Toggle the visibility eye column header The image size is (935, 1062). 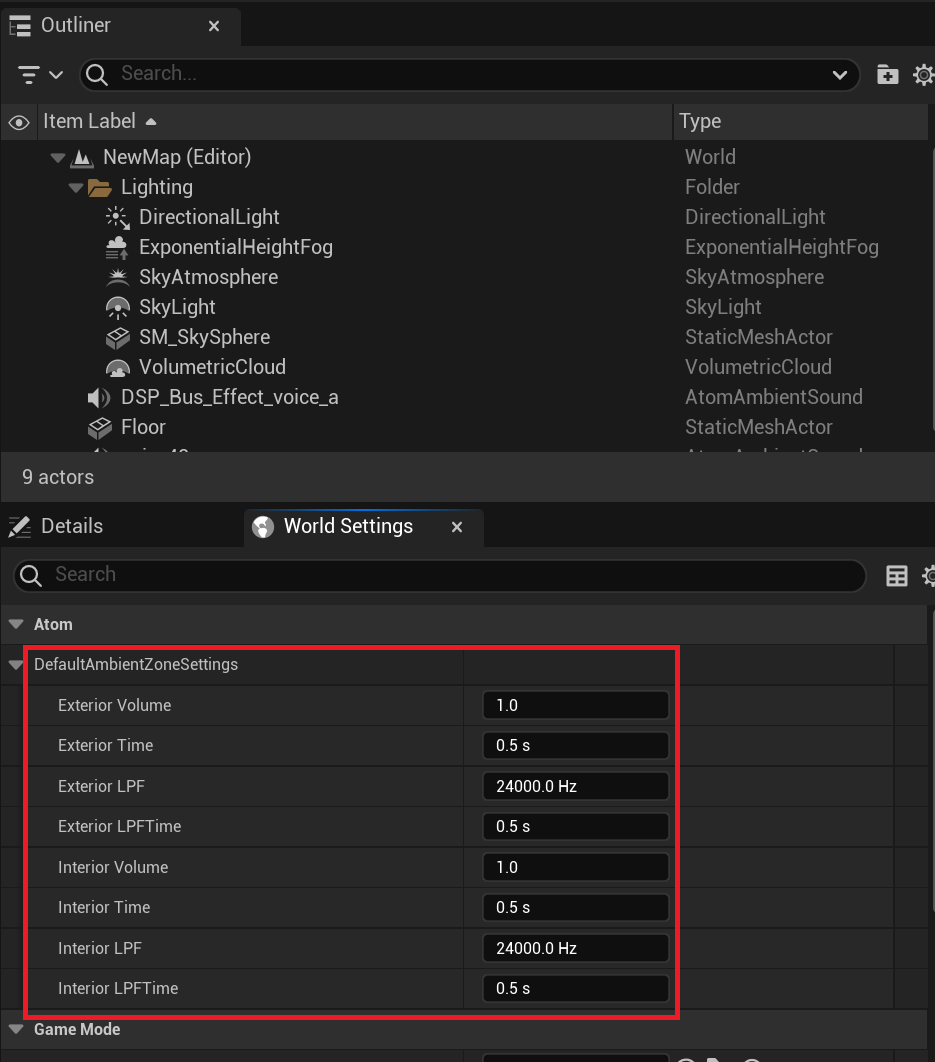18,122
